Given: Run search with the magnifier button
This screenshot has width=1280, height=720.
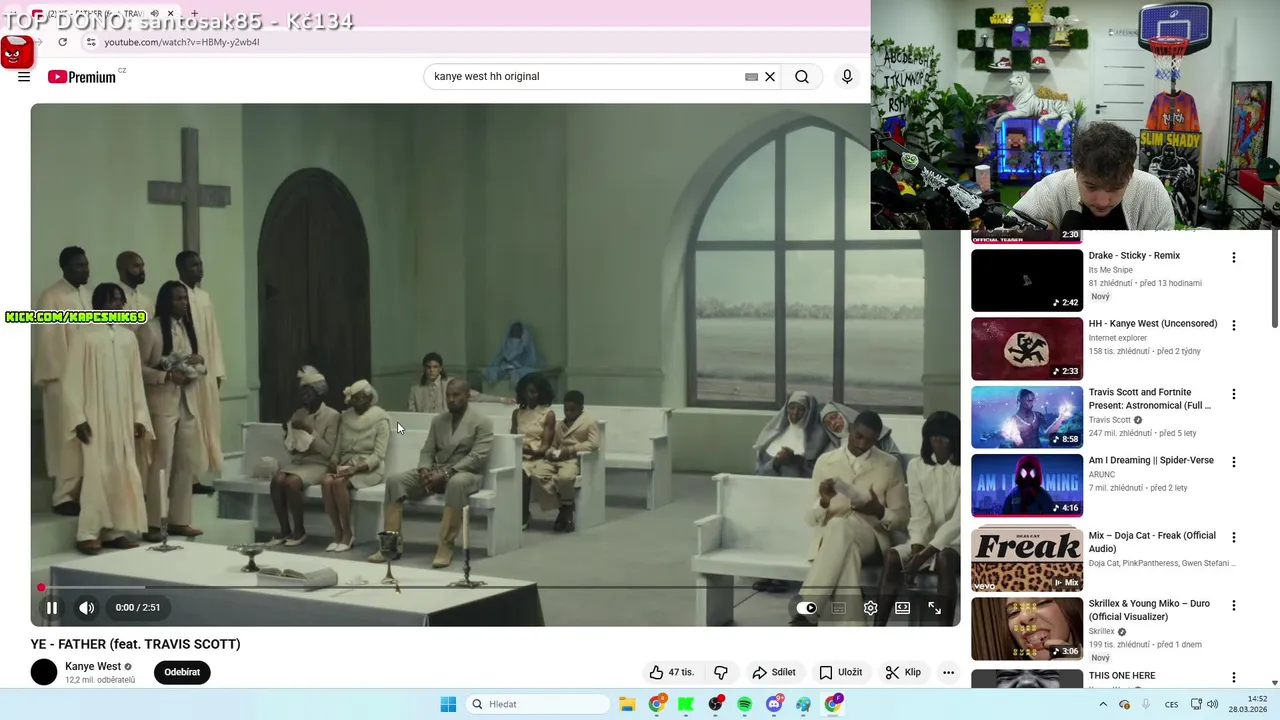Looking at the screenshot, I should pos(802,77).
